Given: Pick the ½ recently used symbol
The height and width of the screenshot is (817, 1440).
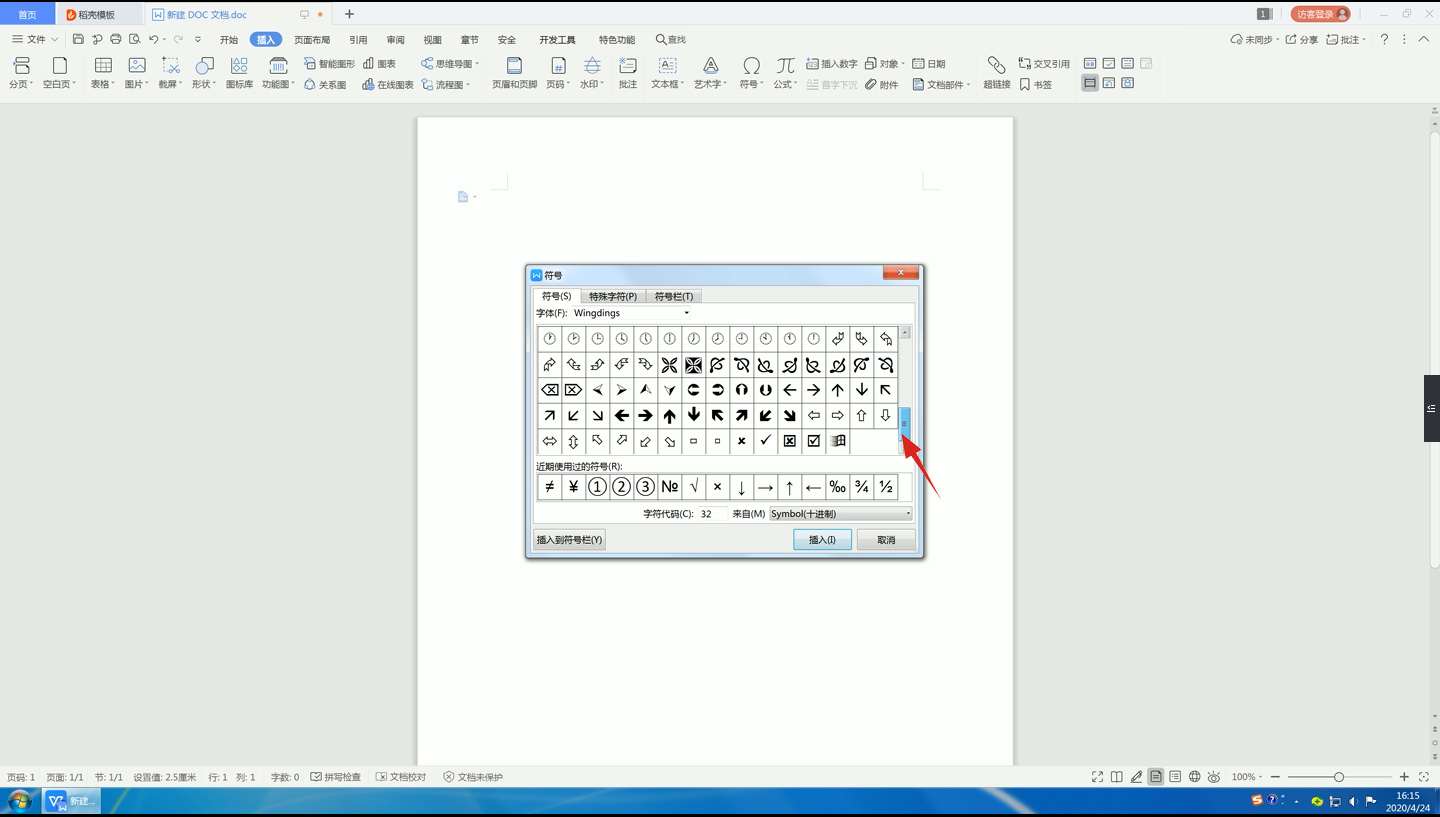Looking at the screenshot, I should (885, 487).
